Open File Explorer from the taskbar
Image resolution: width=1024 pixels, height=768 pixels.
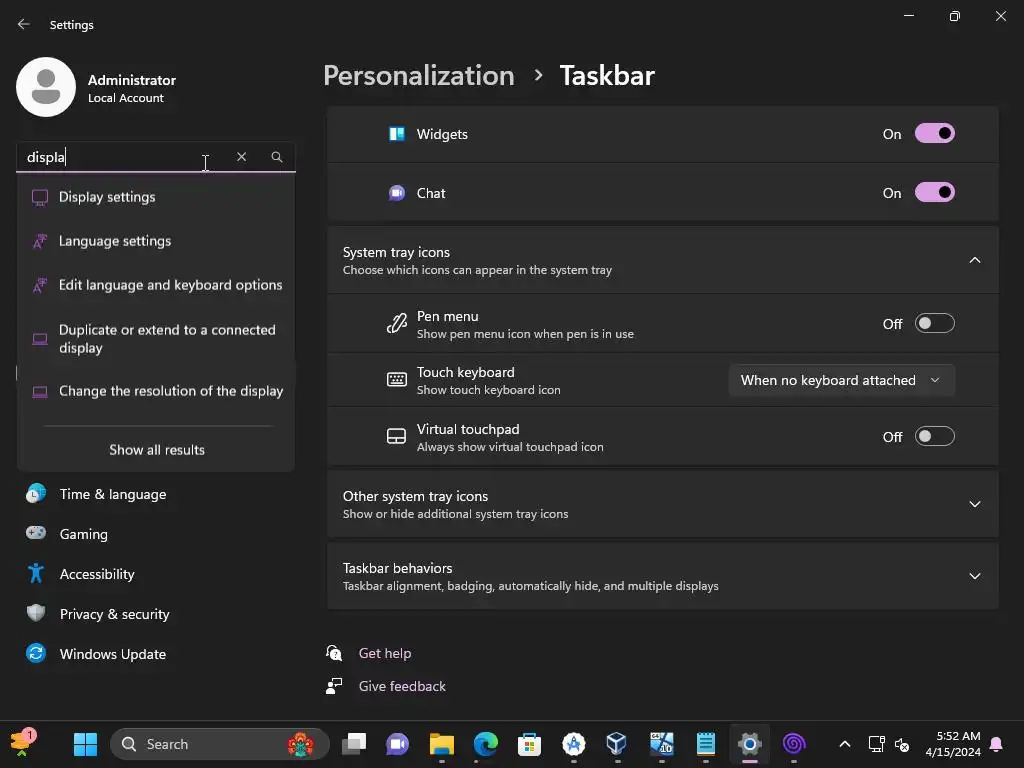click(x=441, y=744)
